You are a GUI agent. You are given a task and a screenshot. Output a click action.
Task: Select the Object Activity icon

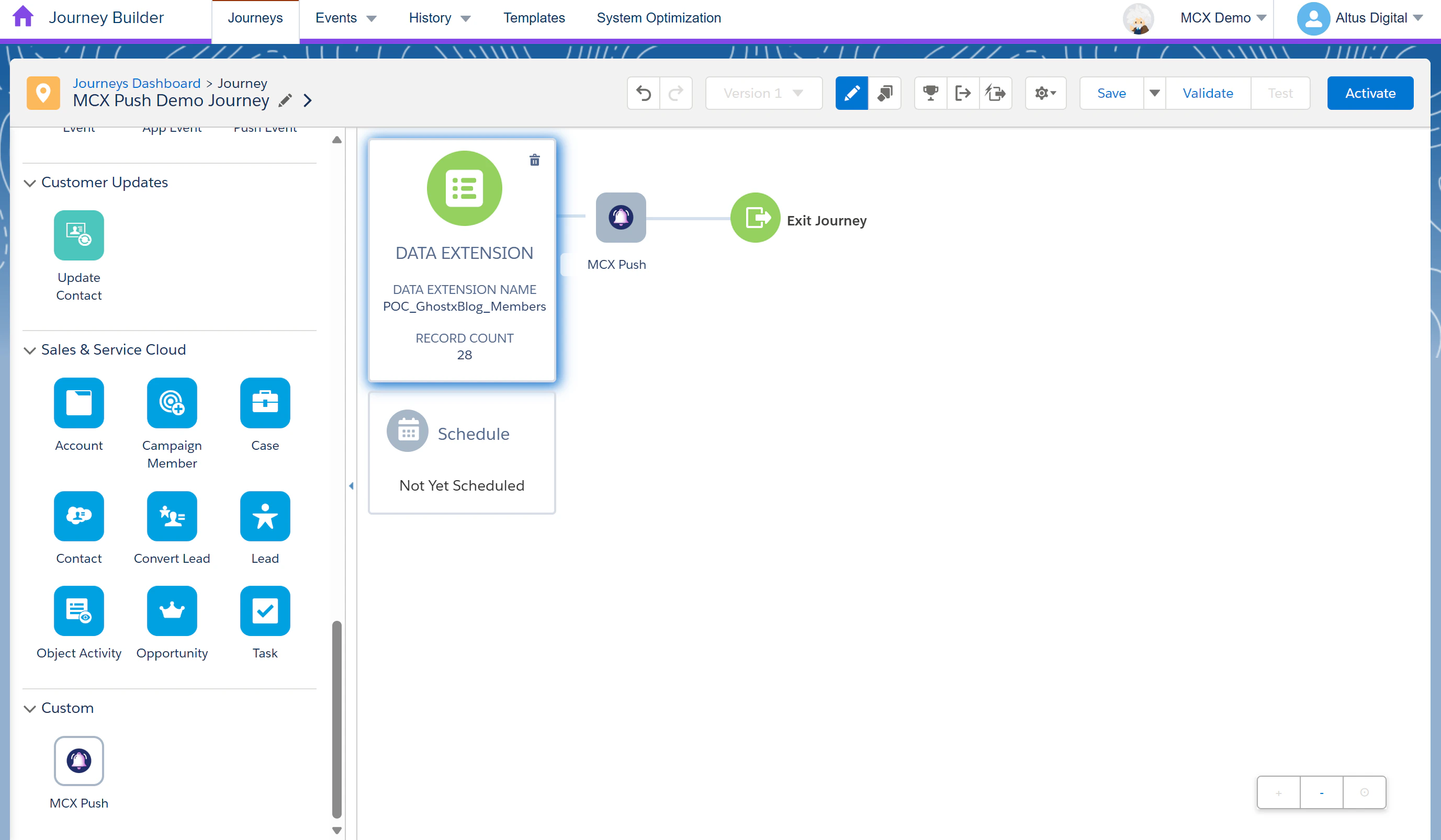[x=79, y=611]
